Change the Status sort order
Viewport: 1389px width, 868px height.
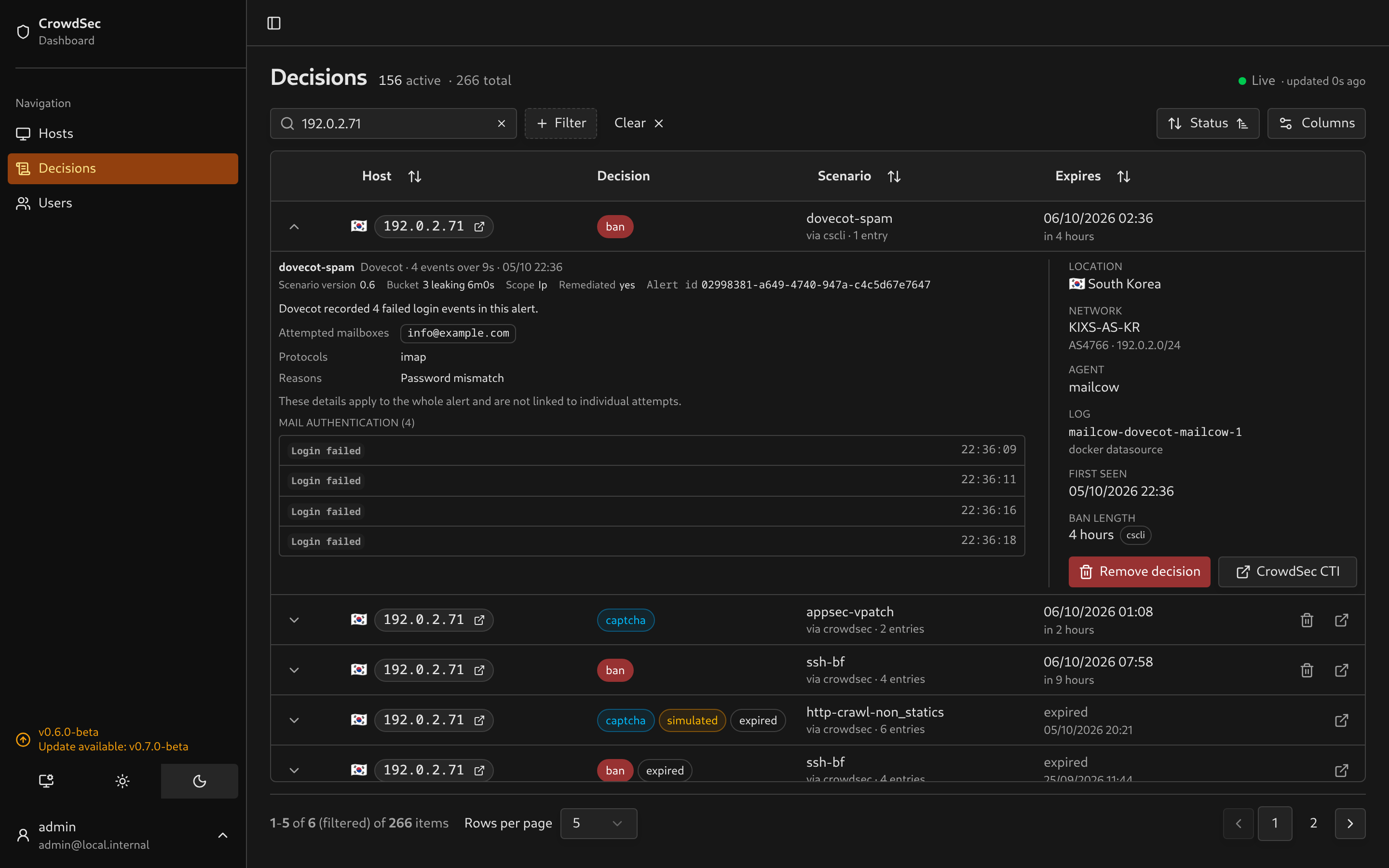(x=1208, y=123)
